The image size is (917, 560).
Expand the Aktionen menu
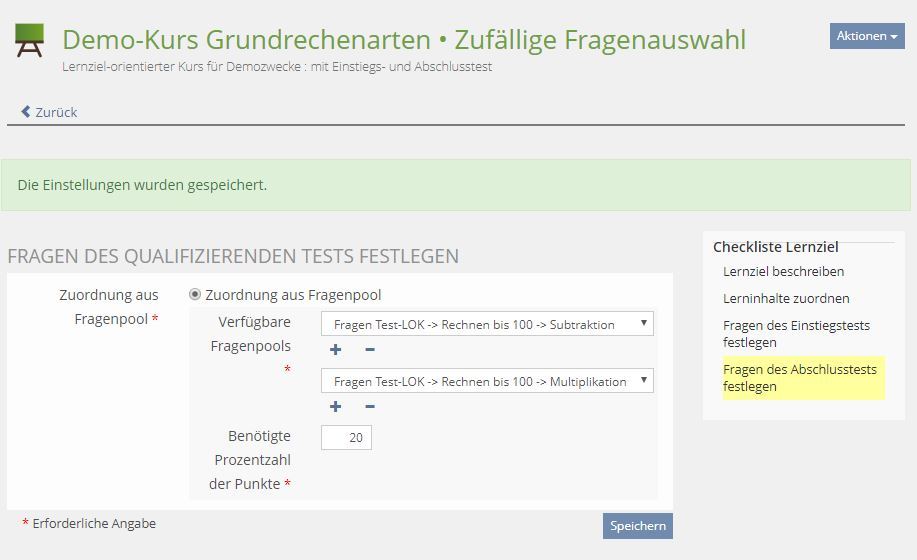(x=866, y=36)
